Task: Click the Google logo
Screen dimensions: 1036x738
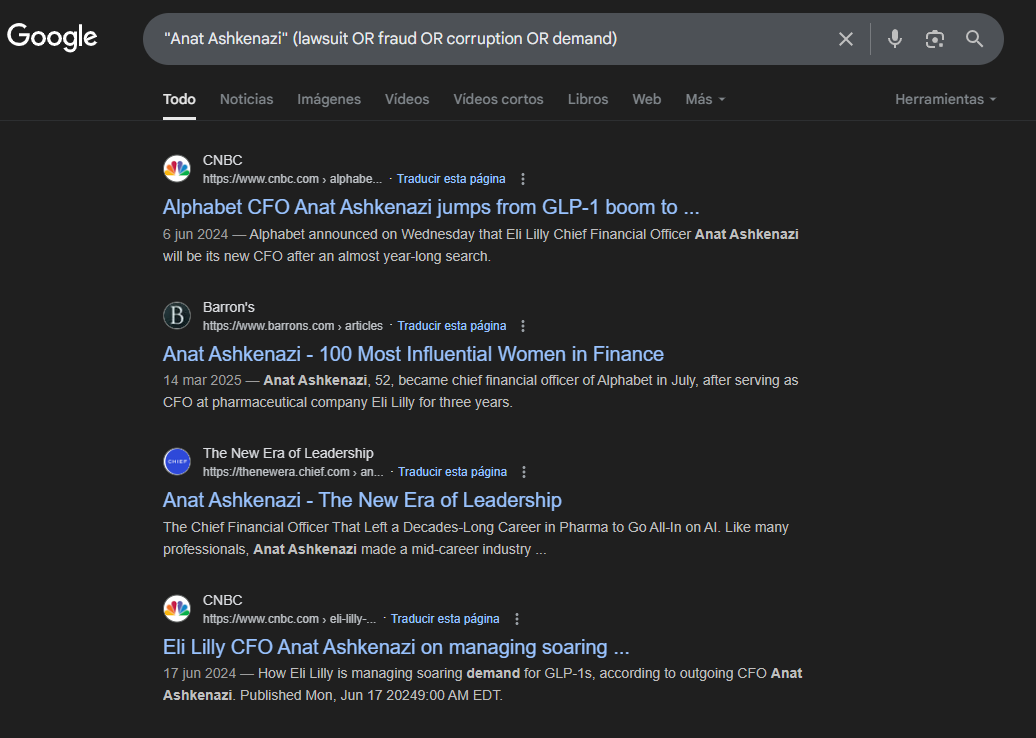Action: pyautogui.click(x=52, y=38)
